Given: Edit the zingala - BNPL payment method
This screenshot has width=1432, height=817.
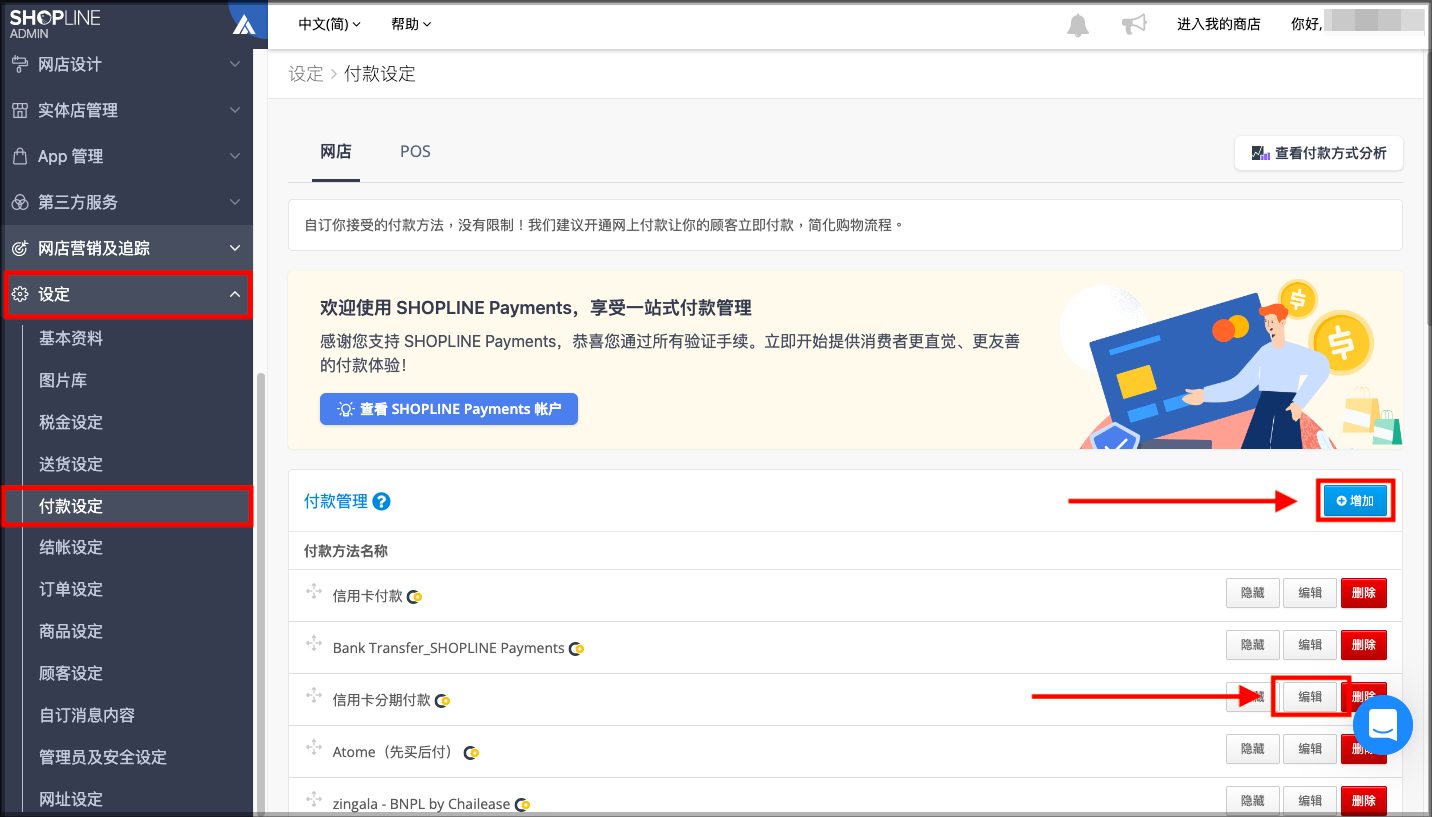Looking at the screenshot, I should (1310, 801).
